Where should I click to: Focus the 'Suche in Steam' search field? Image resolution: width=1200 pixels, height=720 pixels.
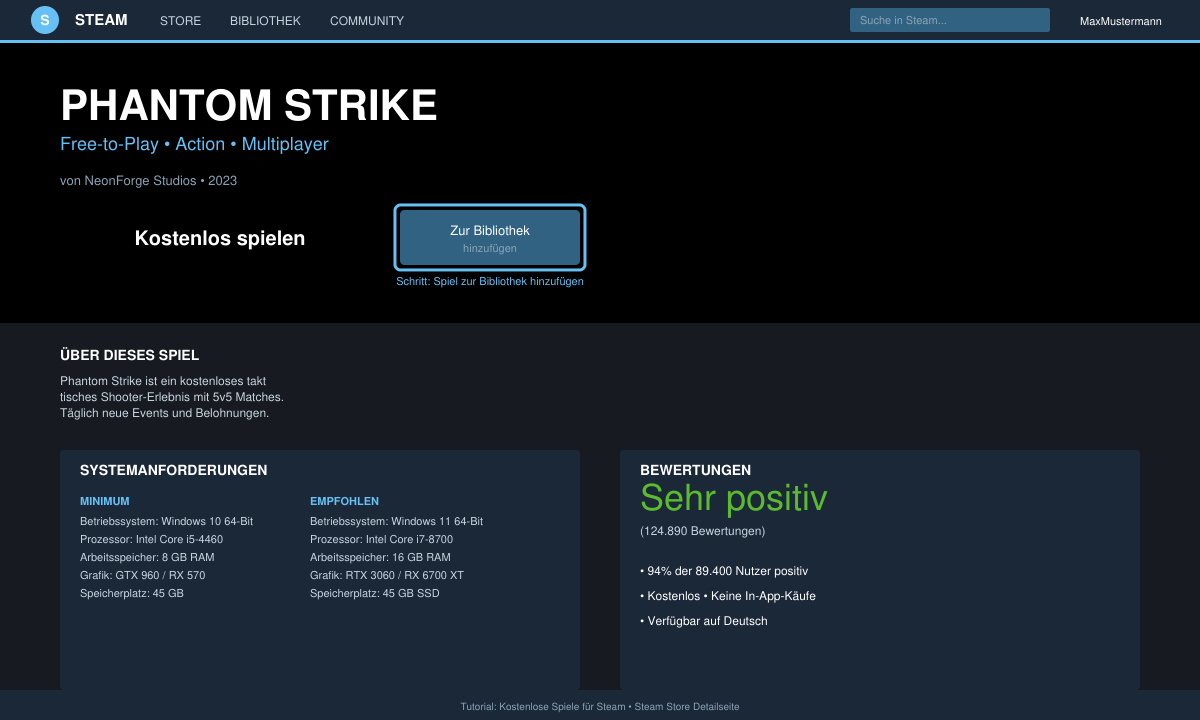pyautogui.click(x=950, y=20)
